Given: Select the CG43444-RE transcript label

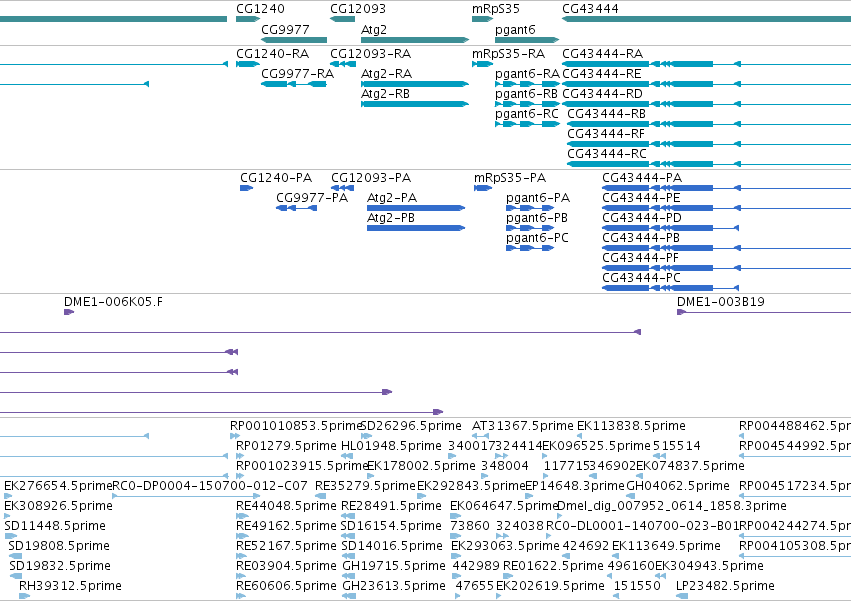Looking at the screenshot, I should coord(602,74).
